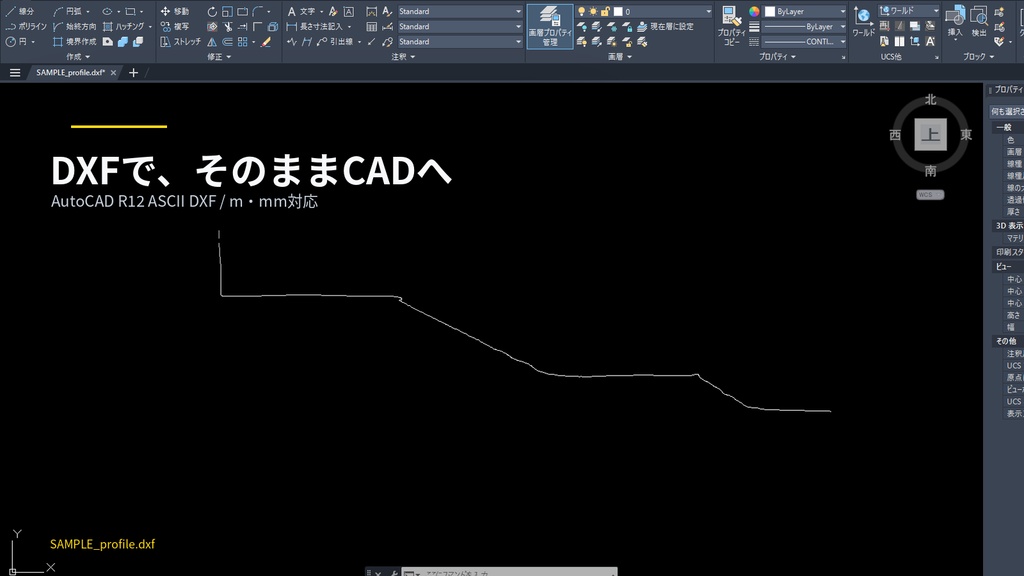Toggle layer lock padlock icon

(x=605, y=11)
